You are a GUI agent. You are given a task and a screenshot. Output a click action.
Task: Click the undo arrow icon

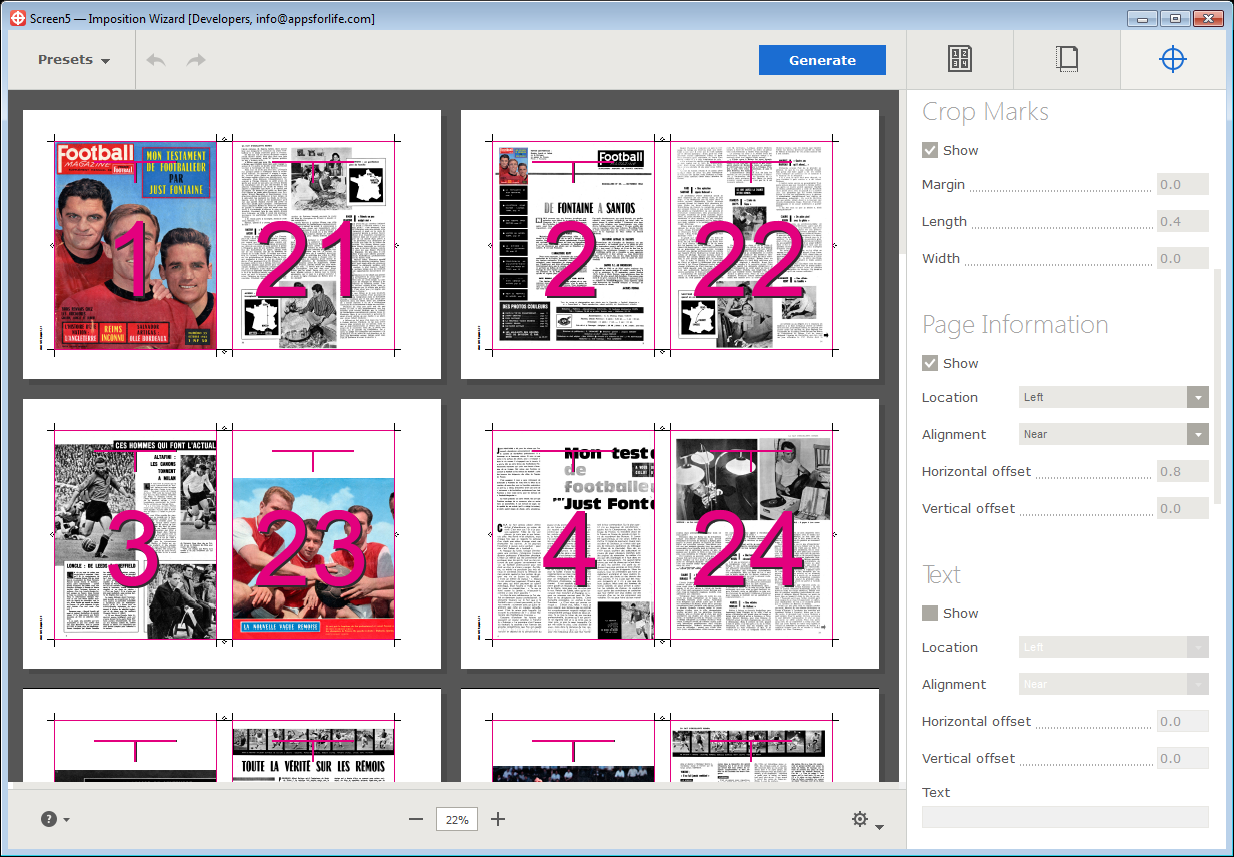(156, 60)
